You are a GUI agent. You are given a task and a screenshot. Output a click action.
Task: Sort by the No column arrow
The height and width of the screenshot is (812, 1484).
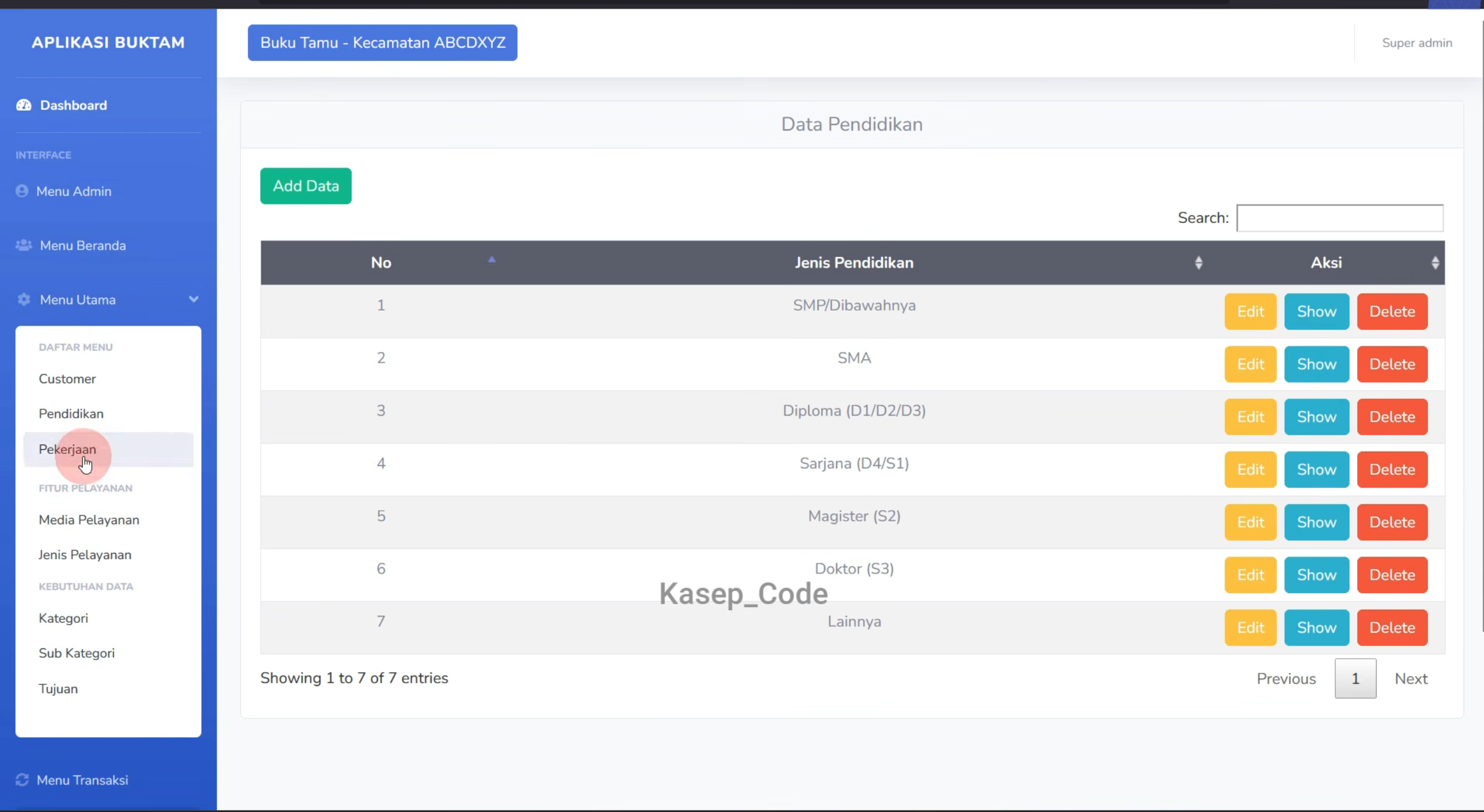[x=492, y=260]
